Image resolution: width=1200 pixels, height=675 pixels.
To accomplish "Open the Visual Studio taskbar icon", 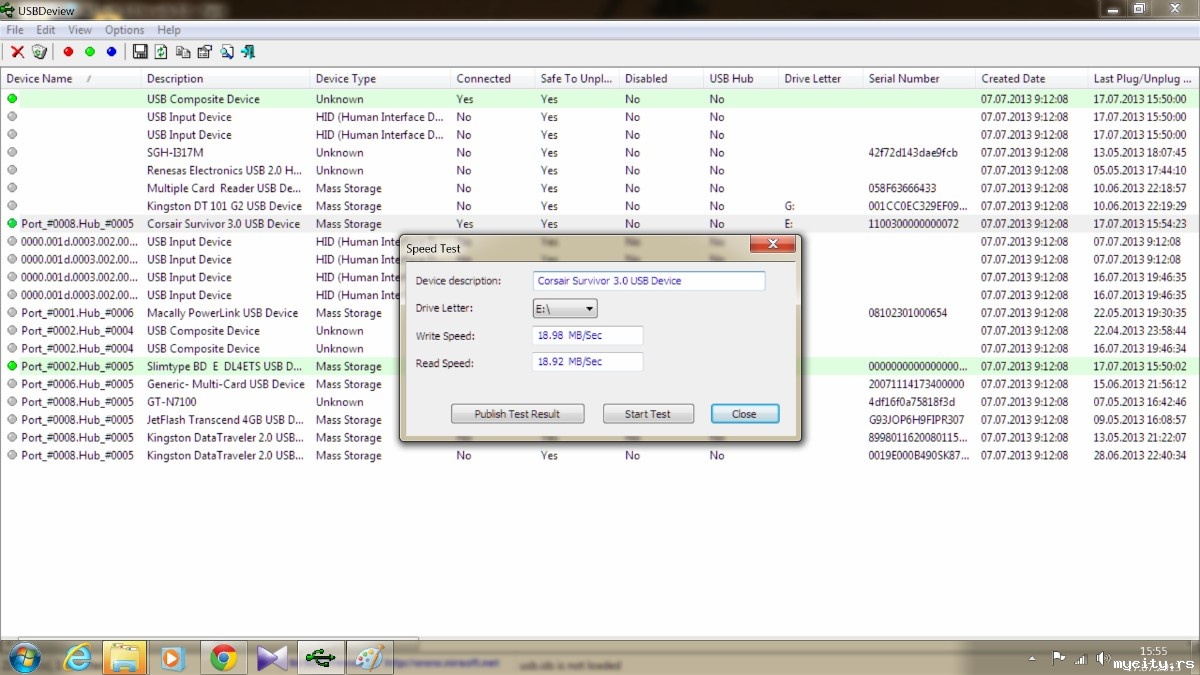I will point(272,657).
